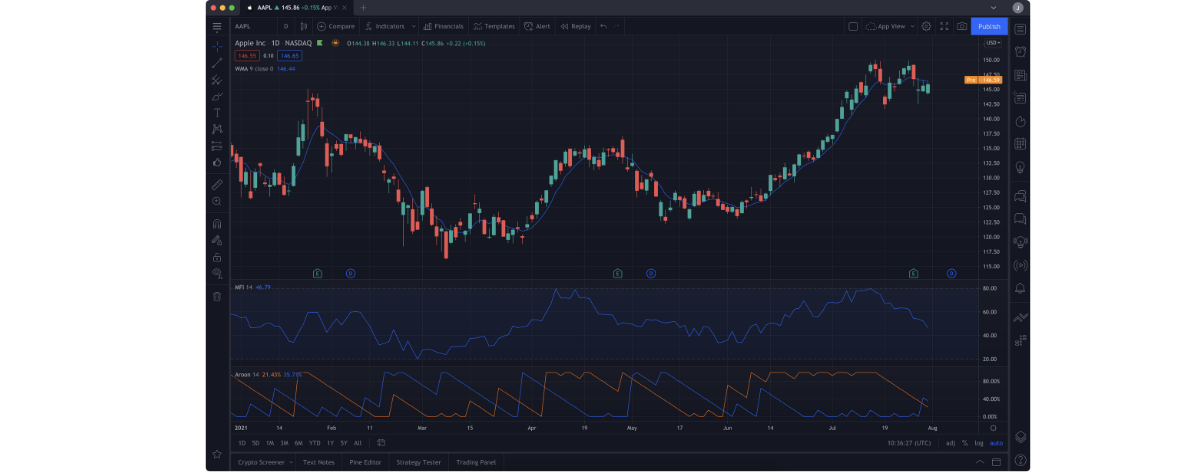
Task: Select the thumbs-up icons tool
Action: (x=217, y=163)
